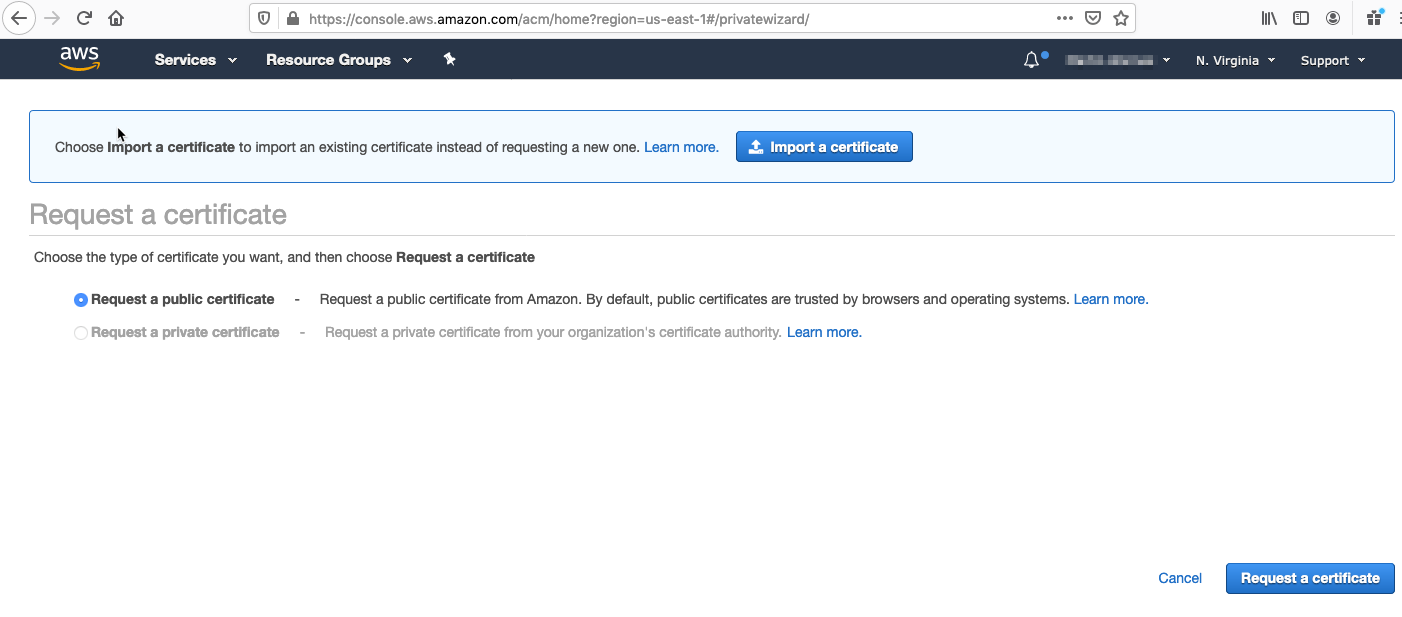
Task: Open Learn more link for private certificate
Action: click(x=824, y=332)
